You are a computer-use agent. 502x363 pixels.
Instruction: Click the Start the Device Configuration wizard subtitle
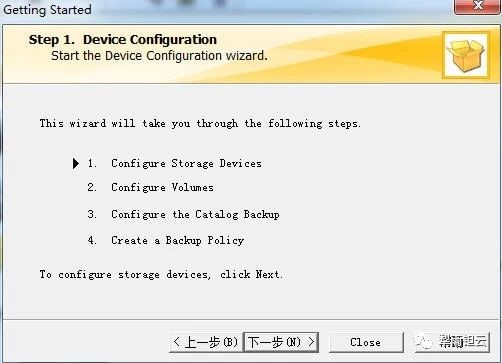(x=159, y=56)
